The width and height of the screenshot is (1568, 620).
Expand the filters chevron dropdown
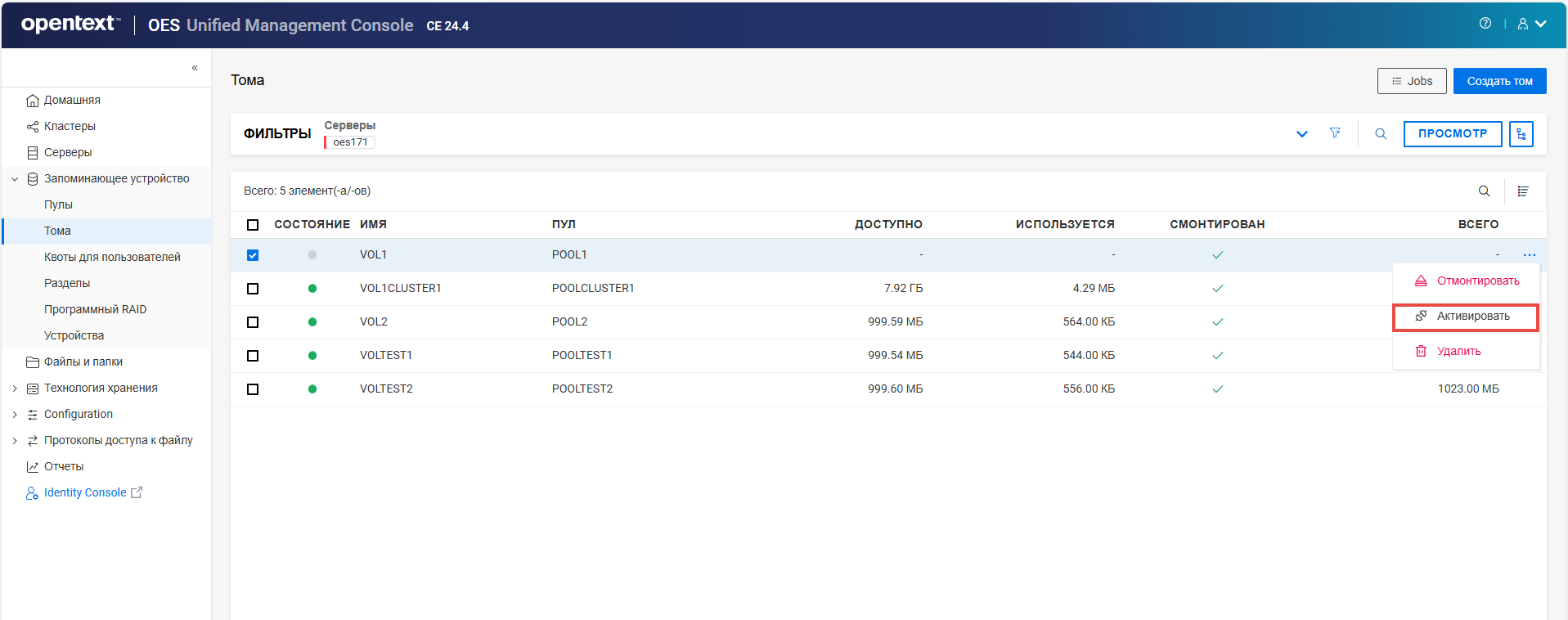(1301, 134)
